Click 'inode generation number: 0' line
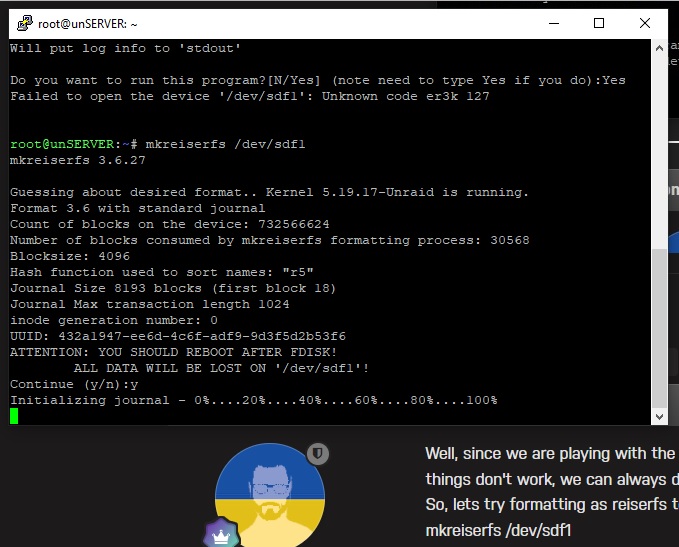679x547 pixels. click(113, 320)
